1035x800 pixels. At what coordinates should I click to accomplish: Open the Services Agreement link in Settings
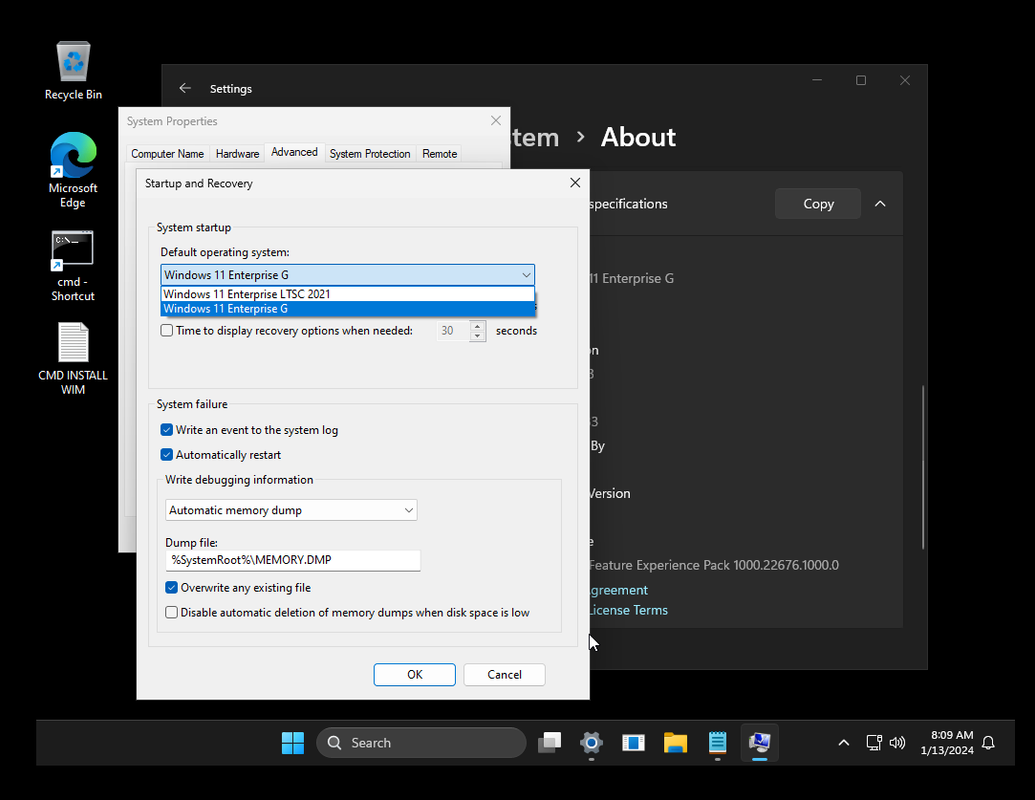coord(618,590)
